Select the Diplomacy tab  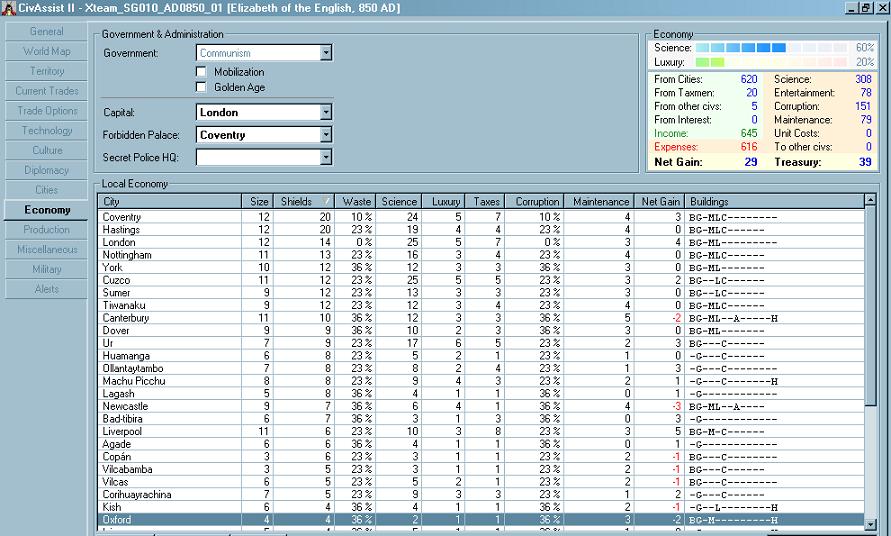coord(47,171)
